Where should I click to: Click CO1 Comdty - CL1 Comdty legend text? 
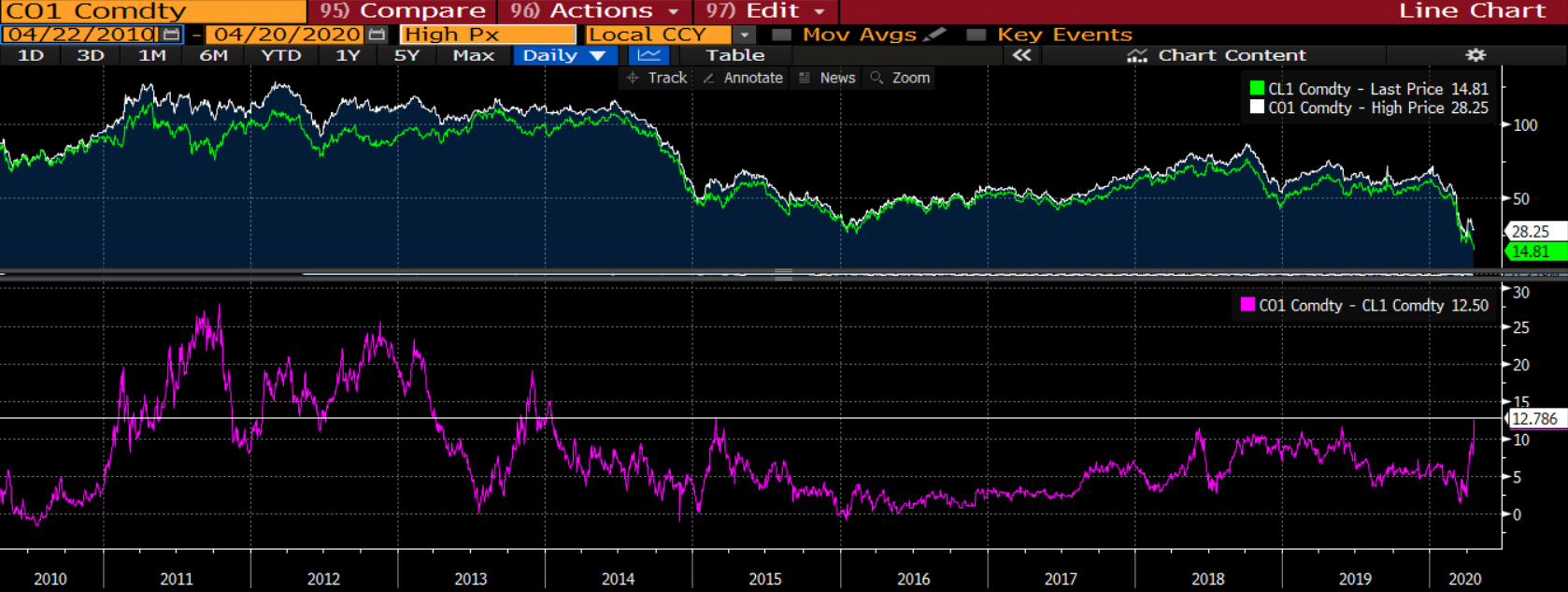click(1373, 305)
